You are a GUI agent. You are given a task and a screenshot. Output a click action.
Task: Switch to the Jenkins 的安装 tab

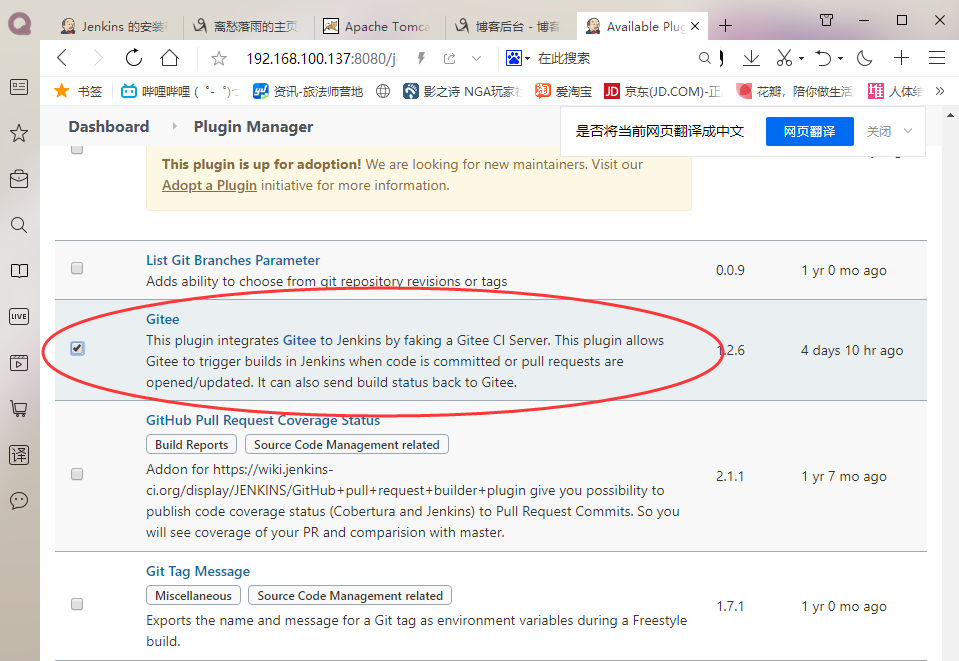point(115,26)
